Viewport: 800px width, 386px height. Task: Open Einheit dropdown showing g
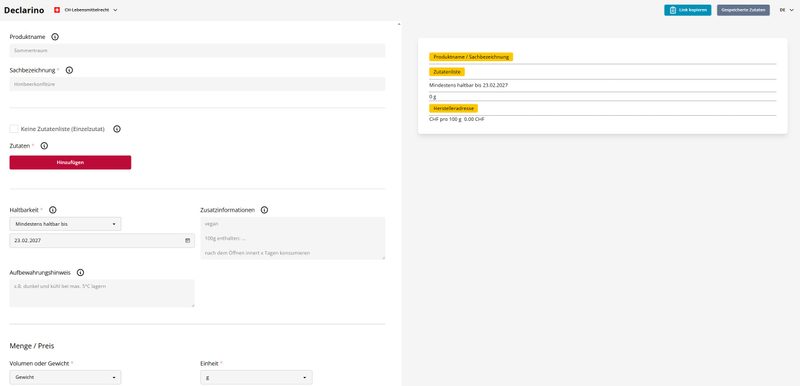pyautogui.click(x=256, y=377)
